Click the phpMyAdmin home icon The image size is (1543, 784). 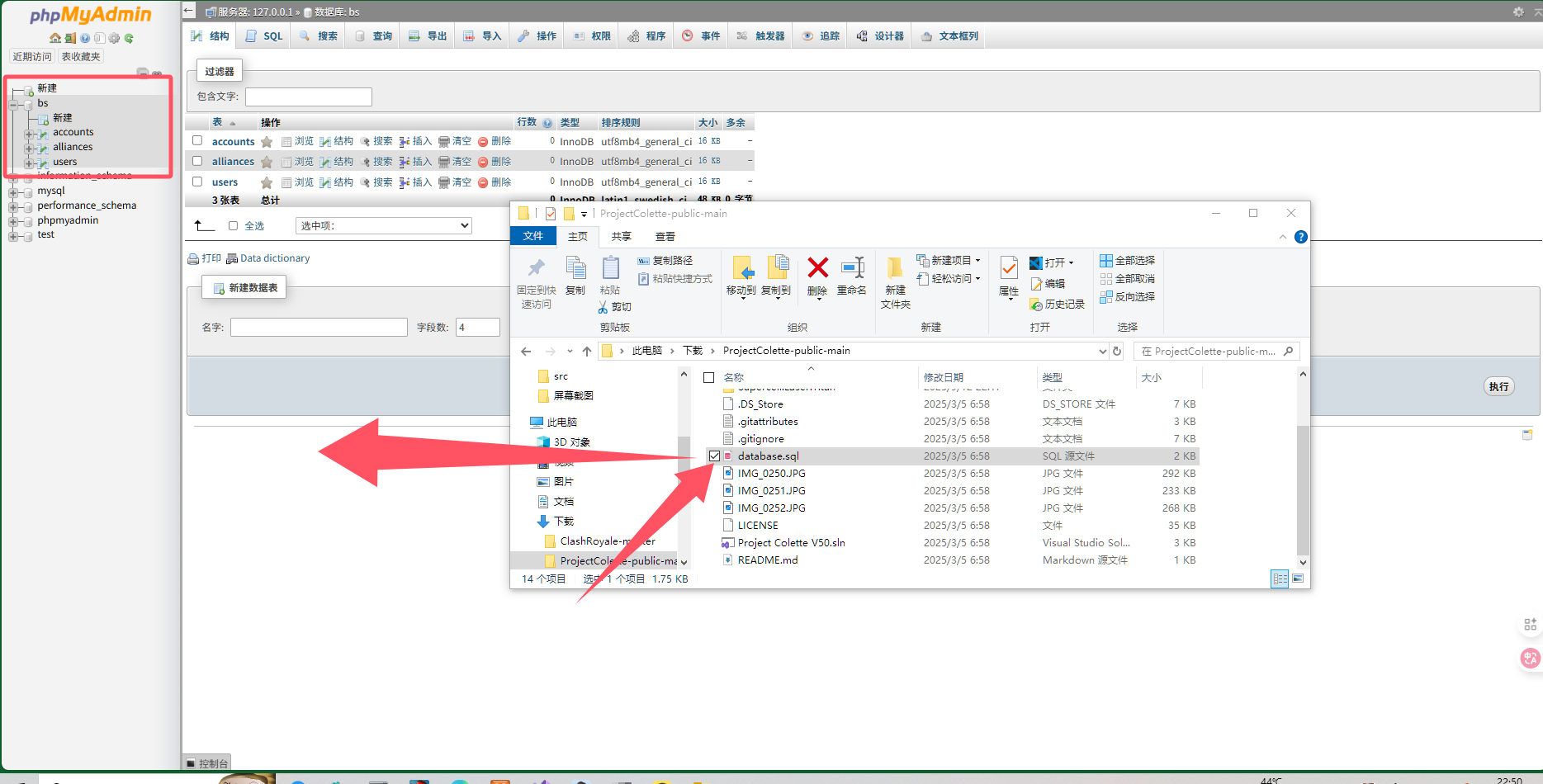point(54,38)
